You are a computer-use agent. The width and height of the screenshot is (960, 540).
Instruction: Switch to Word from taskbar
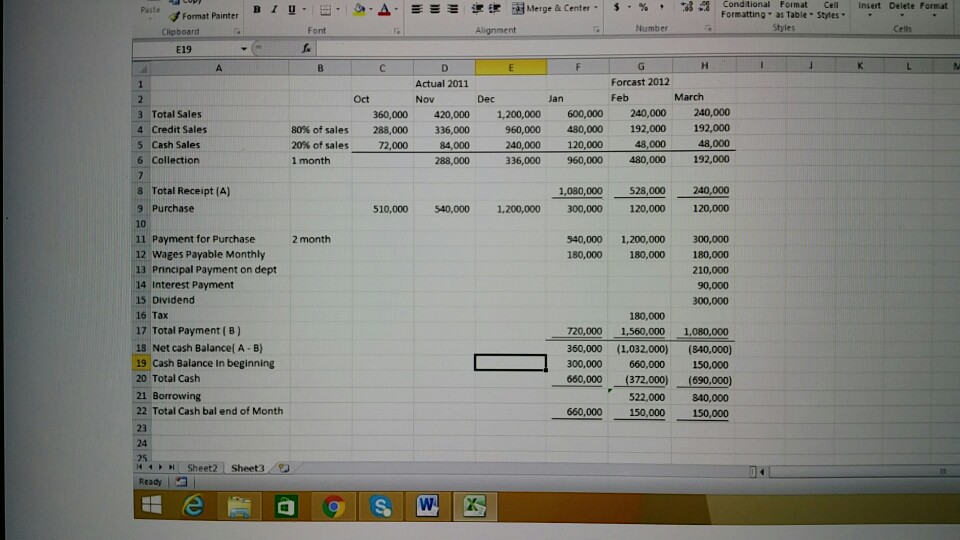427,506
